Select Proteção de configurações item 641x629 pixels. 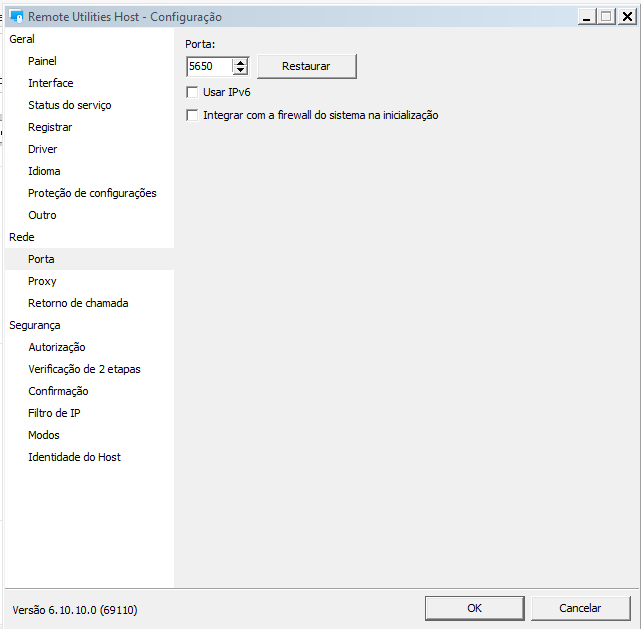92,193
